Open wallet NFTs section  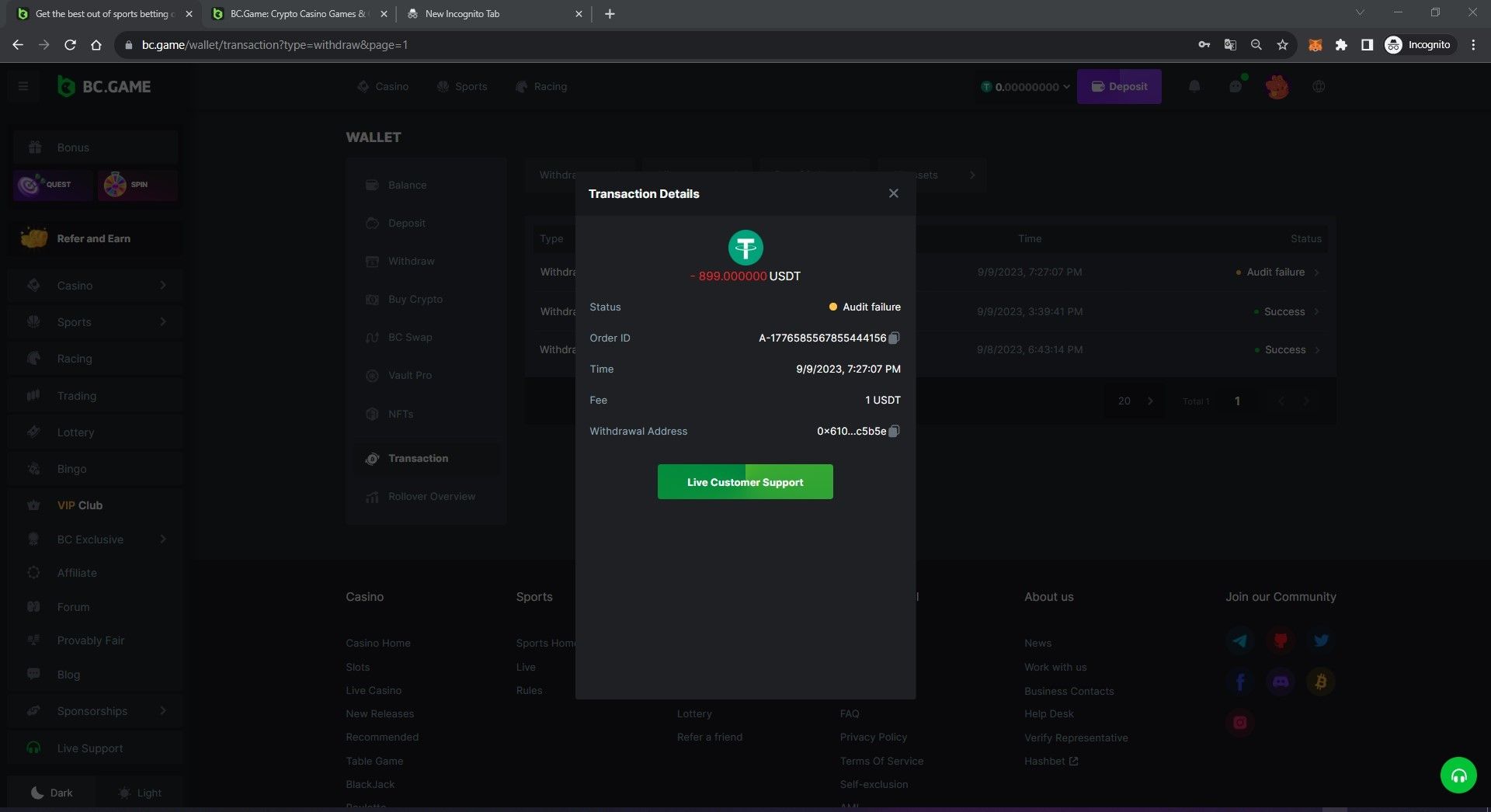[426, 414]
